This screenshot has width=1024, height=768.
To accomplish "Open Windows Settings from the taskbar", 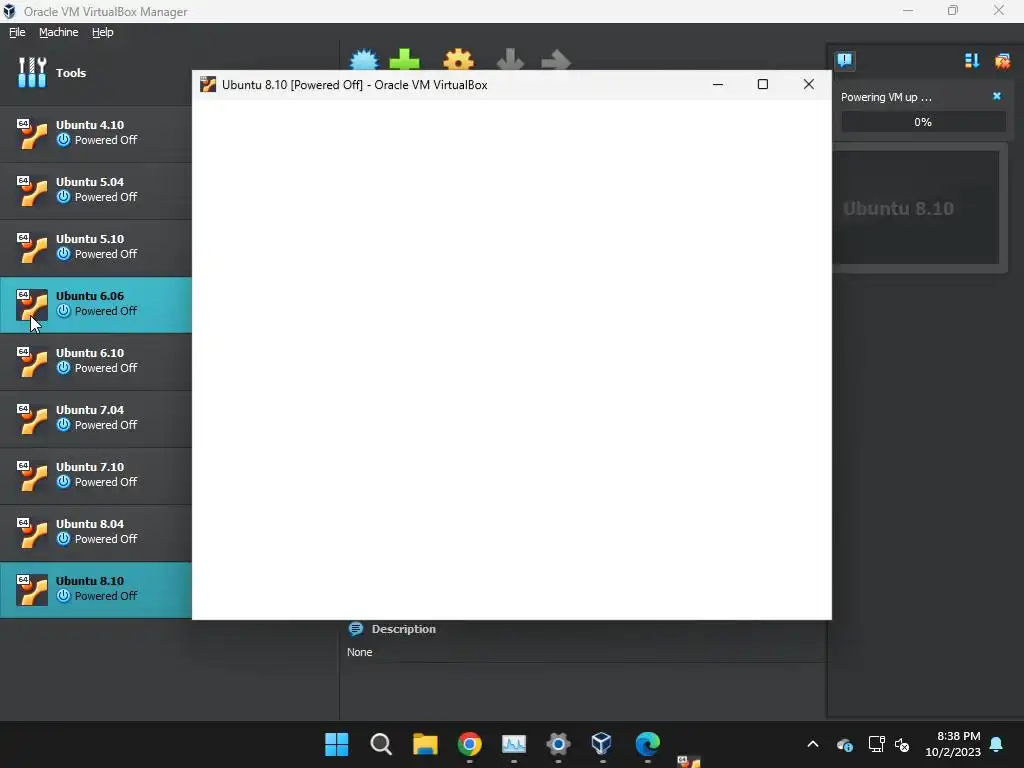I will click(558, 744).
